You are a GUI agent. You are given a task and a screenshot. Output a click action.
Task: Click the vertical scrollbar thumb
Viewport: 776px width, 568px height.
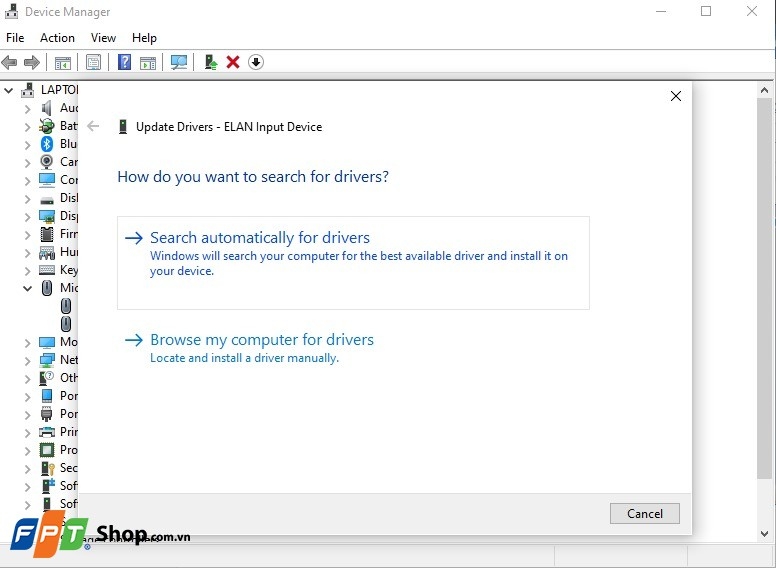764,288
